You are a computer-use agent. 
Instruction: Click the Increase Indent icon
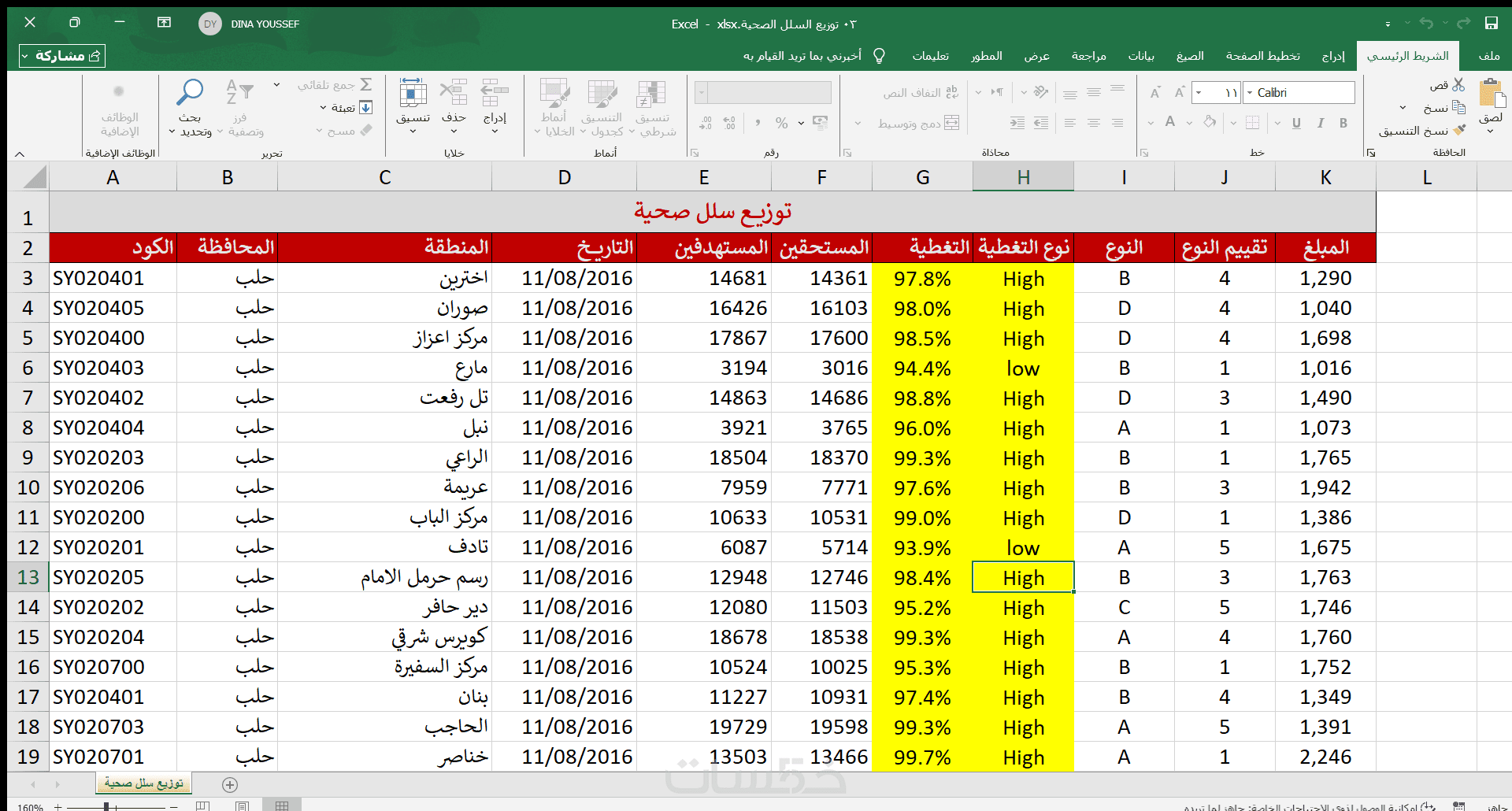point(1017,123)
